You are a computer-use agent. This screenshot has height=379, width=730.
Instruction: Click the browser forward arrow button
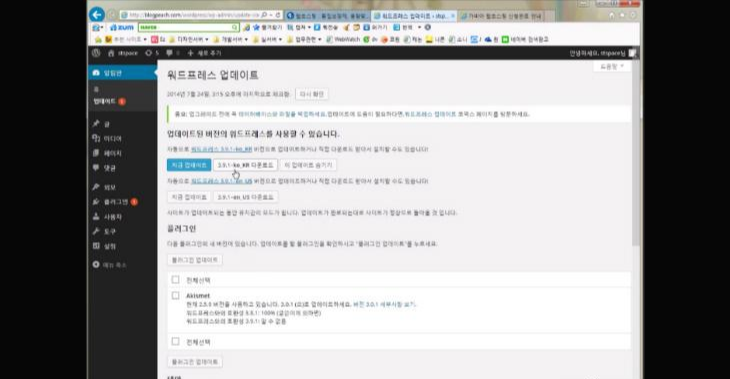(x=112, y=15)
